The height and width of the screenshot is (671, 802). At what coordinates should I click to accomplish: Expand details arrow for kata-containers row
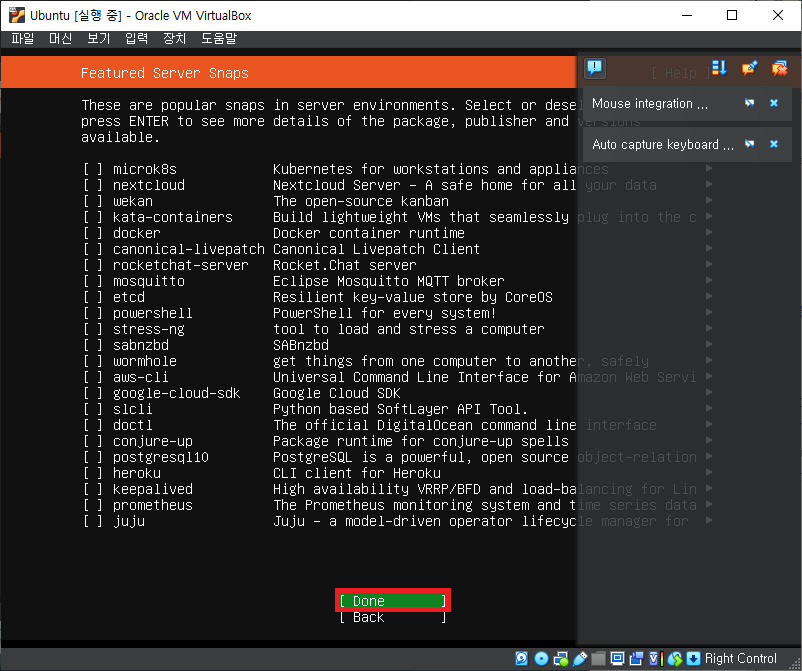709,216
